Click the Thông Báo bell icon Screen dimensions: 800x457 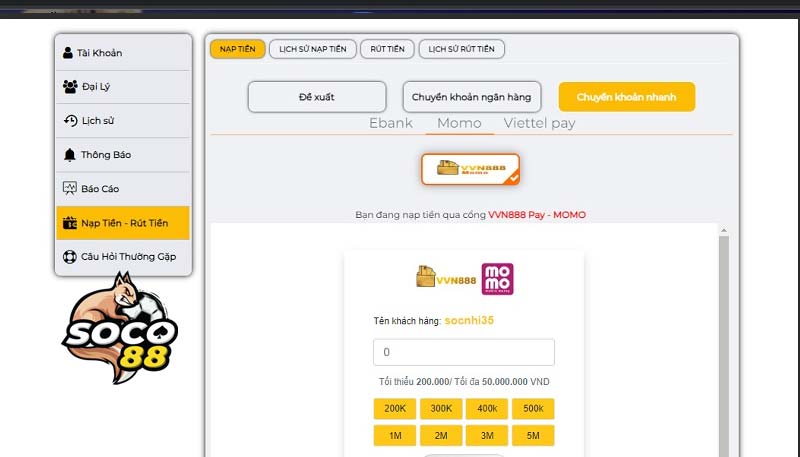coord(69,155)
